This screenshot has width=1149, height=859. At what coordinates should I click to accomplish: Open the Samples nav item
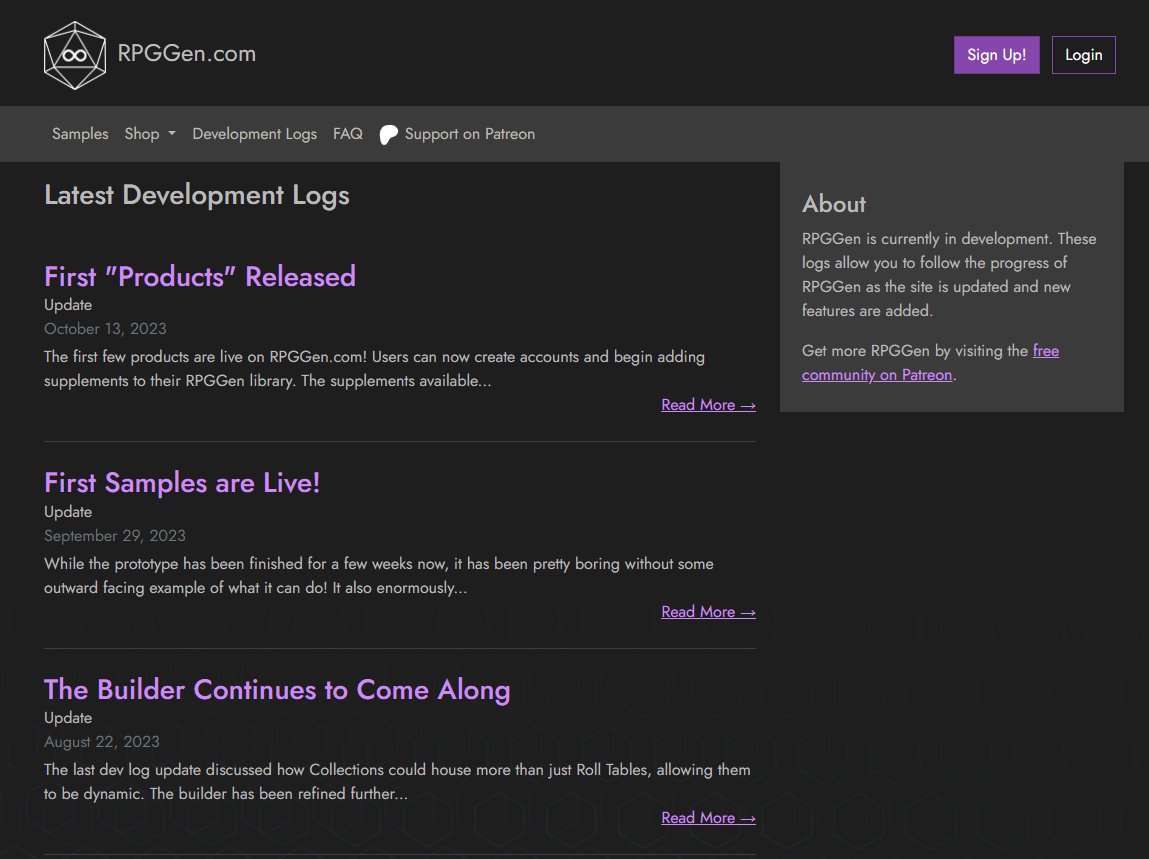pyautogui.click(x=80, y=134)
